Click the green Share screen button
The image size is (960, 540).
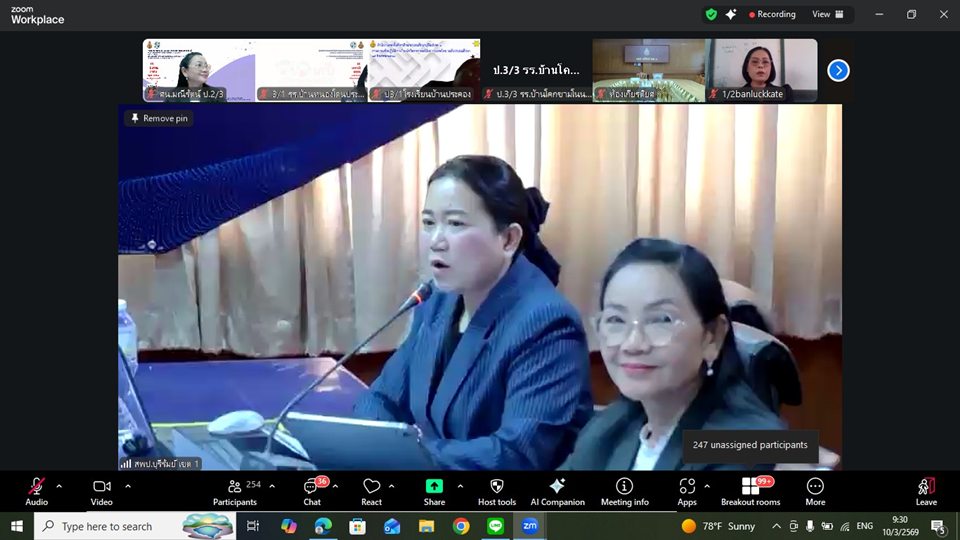(x=434, y=491)
